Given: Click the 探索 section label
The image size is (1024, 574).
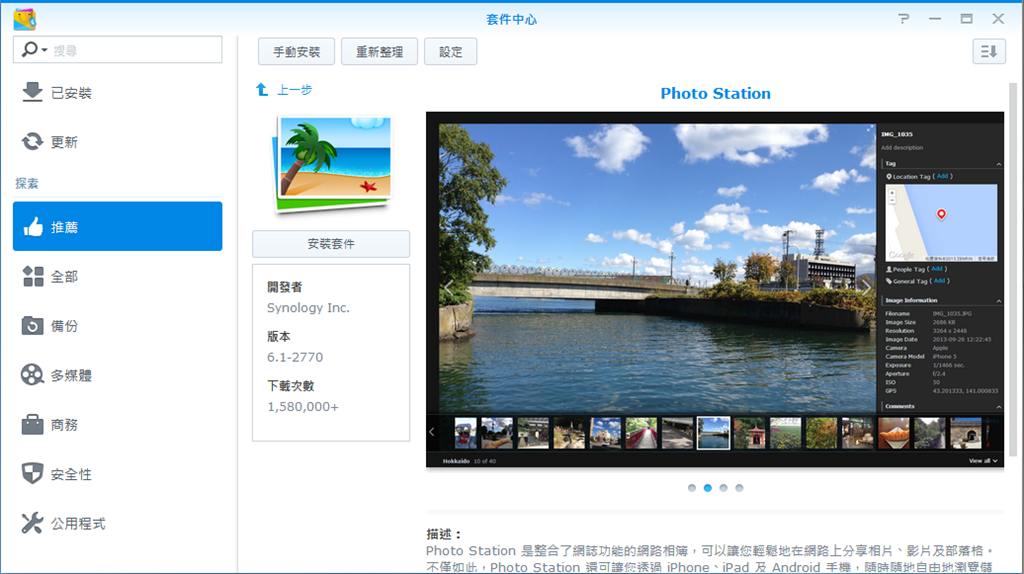Looking at the screenshot, I should pyautogui.click(x=27, y=183).
